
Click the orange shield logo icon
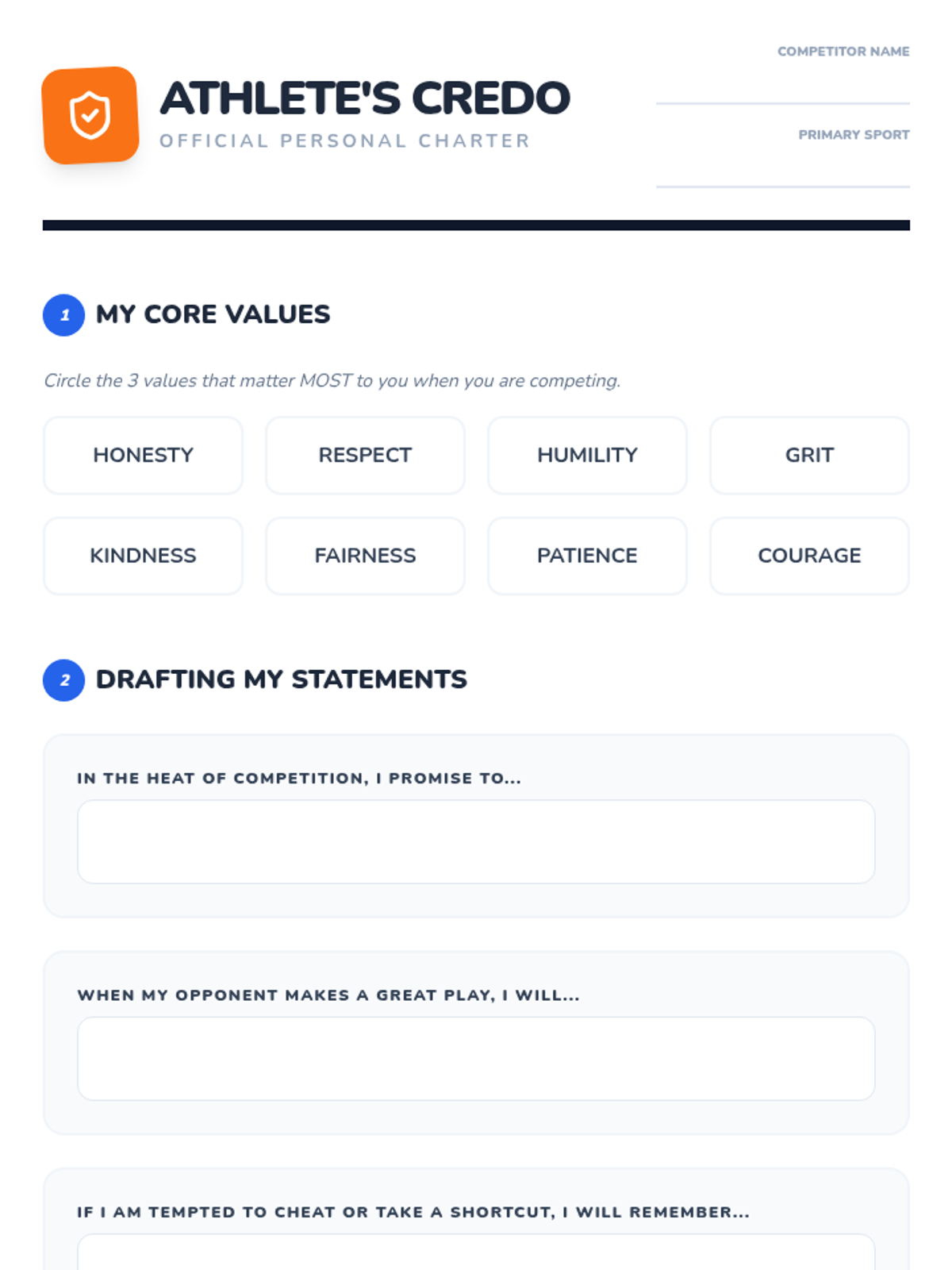coord(90,115)
